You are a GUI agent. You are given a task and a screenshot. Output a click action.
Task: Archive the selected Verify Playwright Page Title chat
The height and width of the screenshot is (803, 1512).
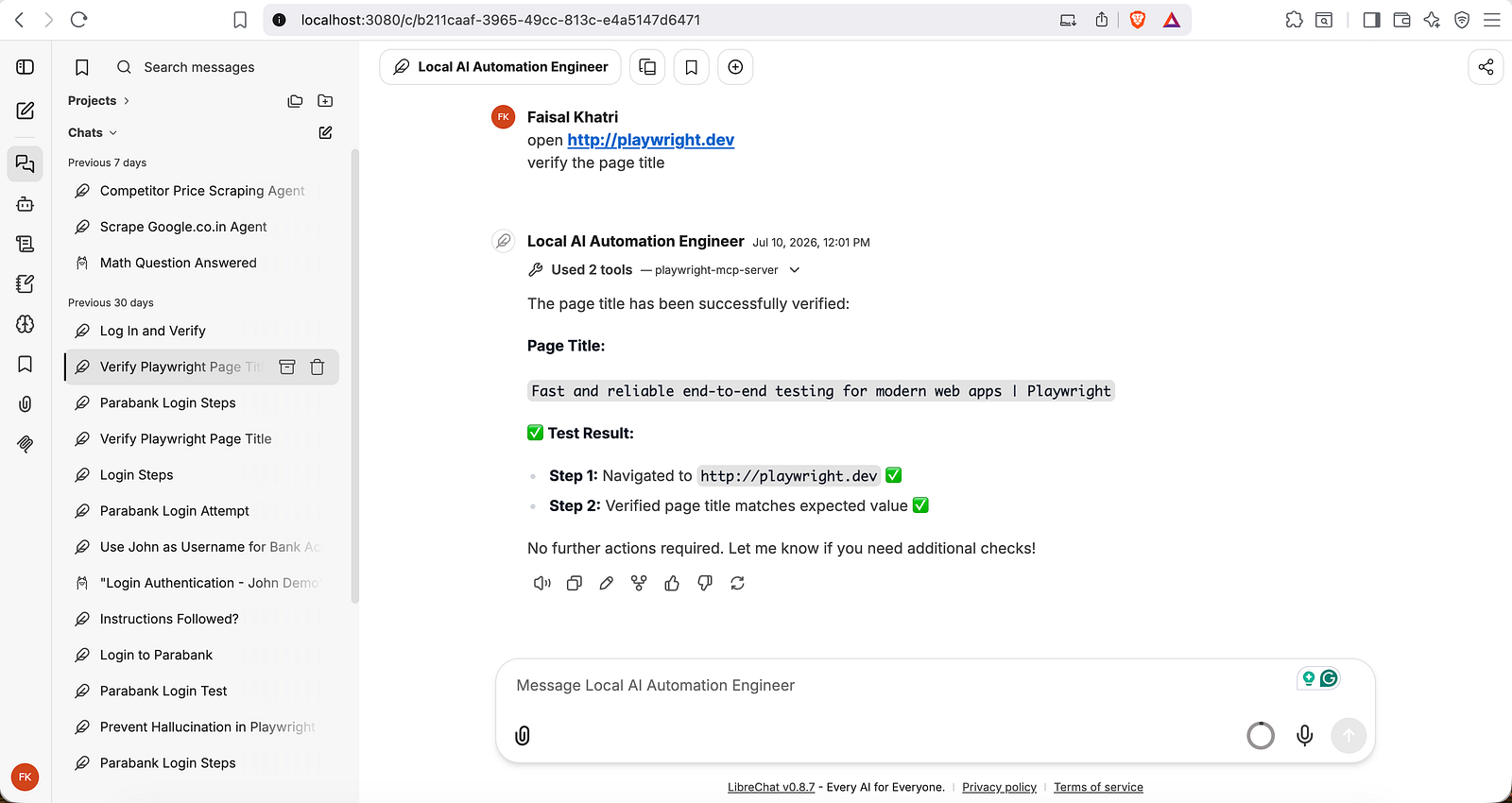click(x=287, y=367)
